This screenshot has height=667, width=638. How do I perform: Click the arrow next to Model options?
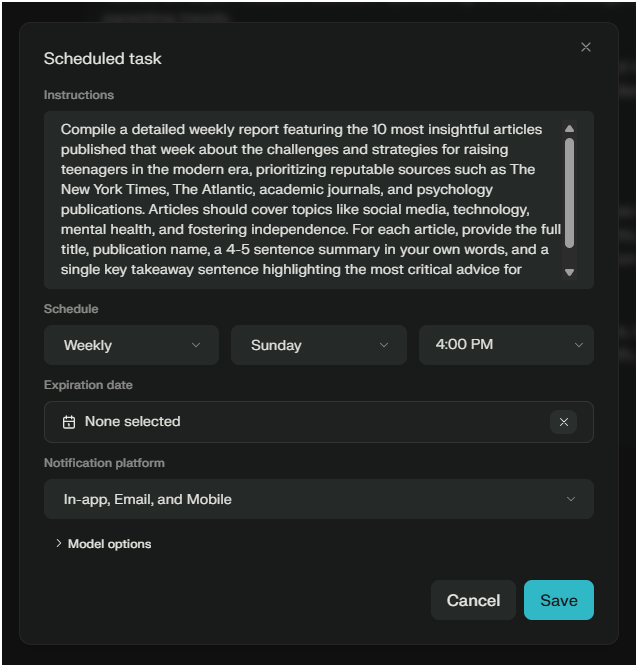[x=58, y=544]
